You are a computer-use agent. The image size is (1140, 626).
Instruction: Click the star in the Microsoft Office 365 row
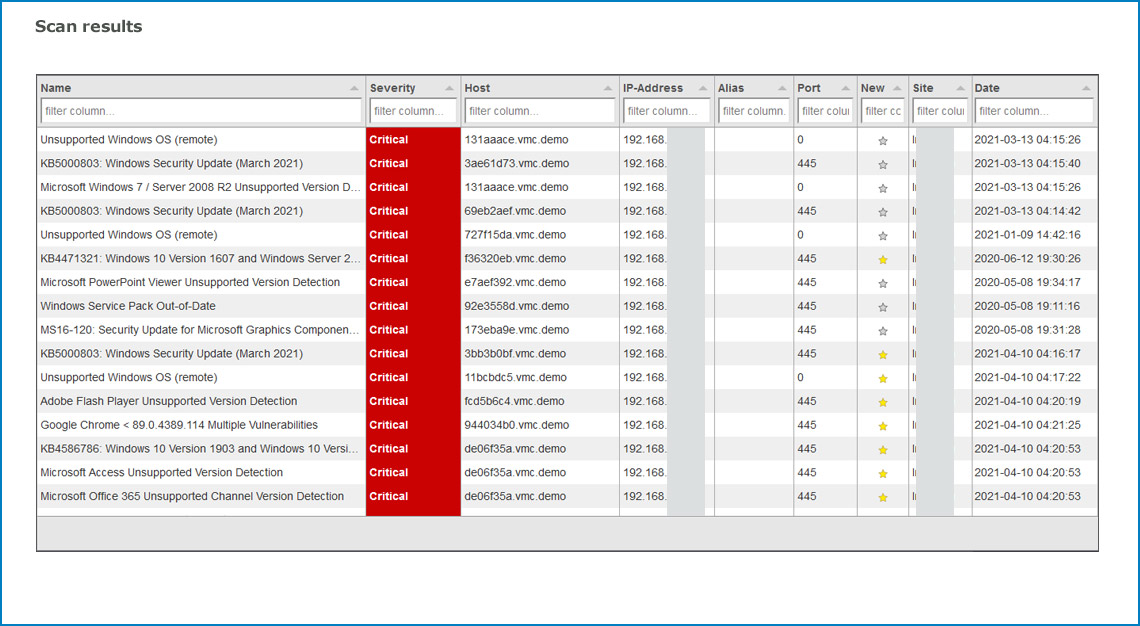[x=883, y=497]
